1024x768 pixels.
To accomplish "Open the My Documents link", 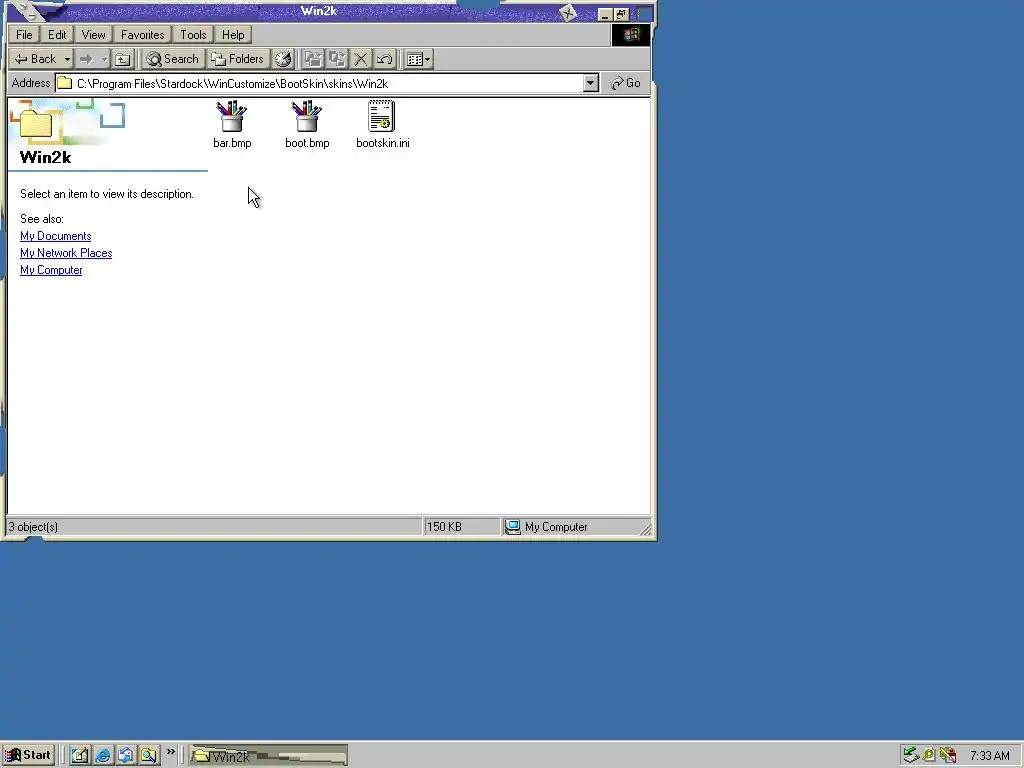I will click(x=56, y=236).
